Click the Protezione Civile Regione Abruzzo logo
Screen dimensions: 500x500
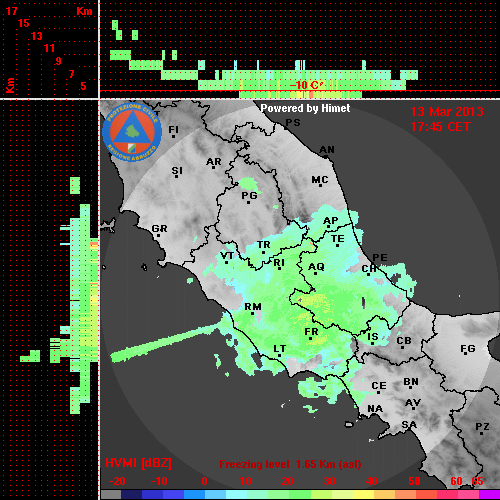click(x=132, y=132)
